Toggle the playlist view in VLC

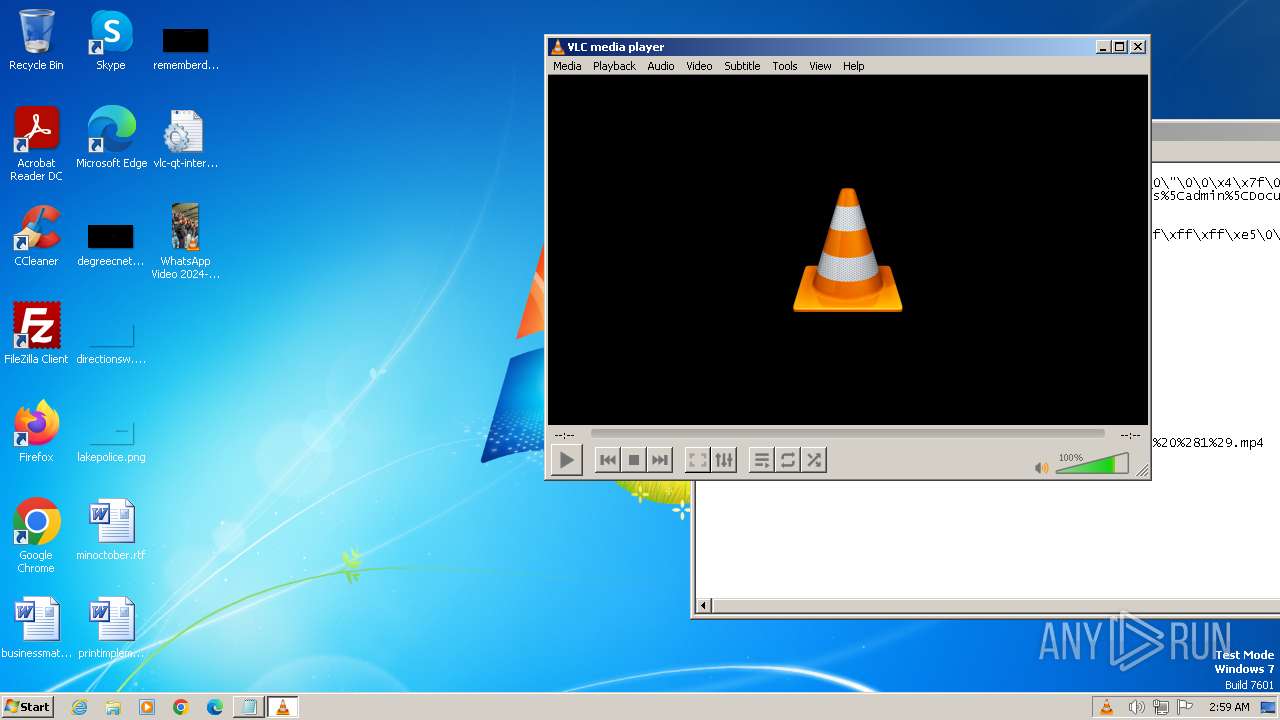(x=762, y=460)
